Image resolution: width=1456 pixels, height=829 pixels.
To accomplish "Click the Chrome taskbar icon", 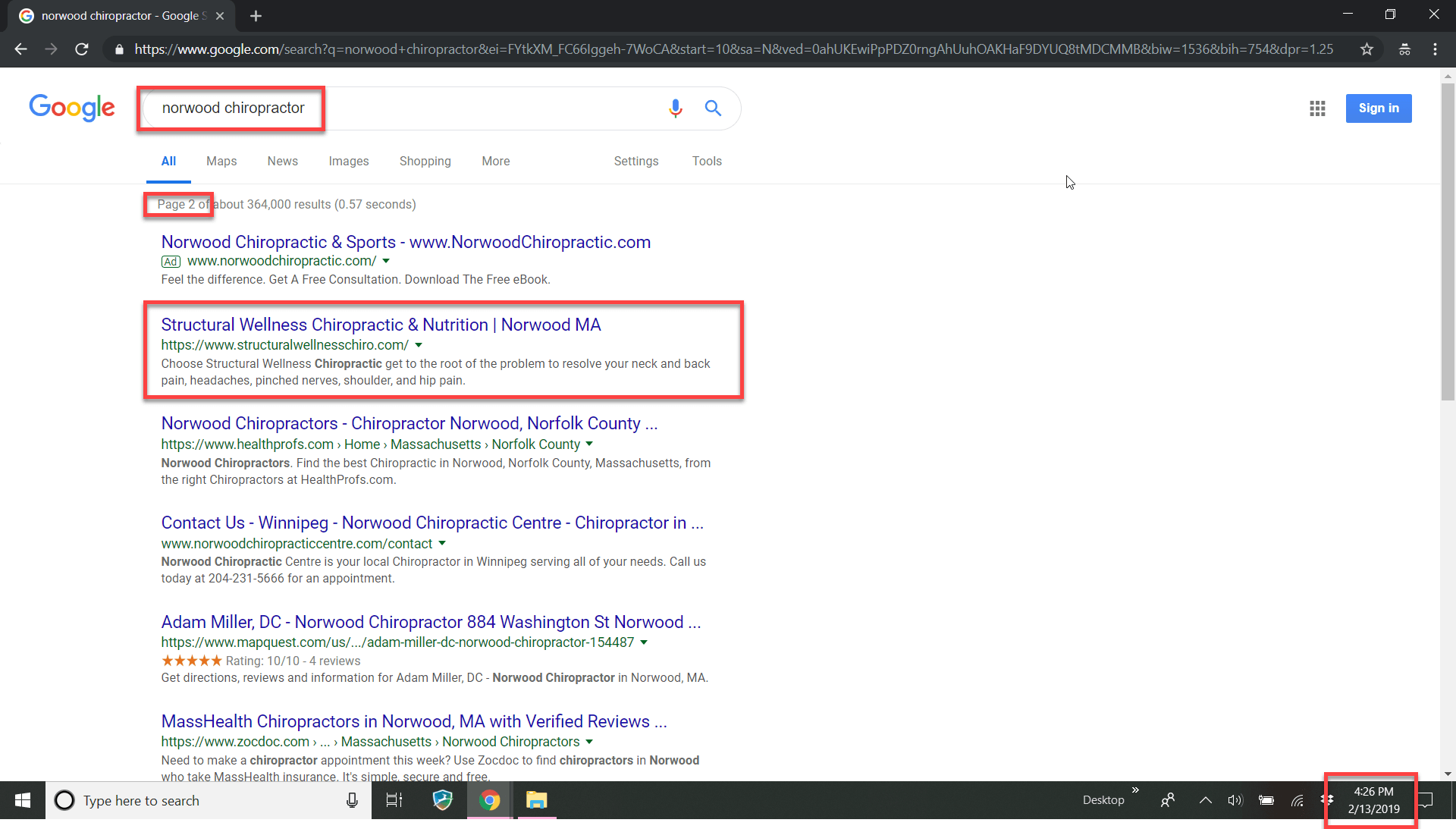I will pyautogui.click(x=490, y=800).
